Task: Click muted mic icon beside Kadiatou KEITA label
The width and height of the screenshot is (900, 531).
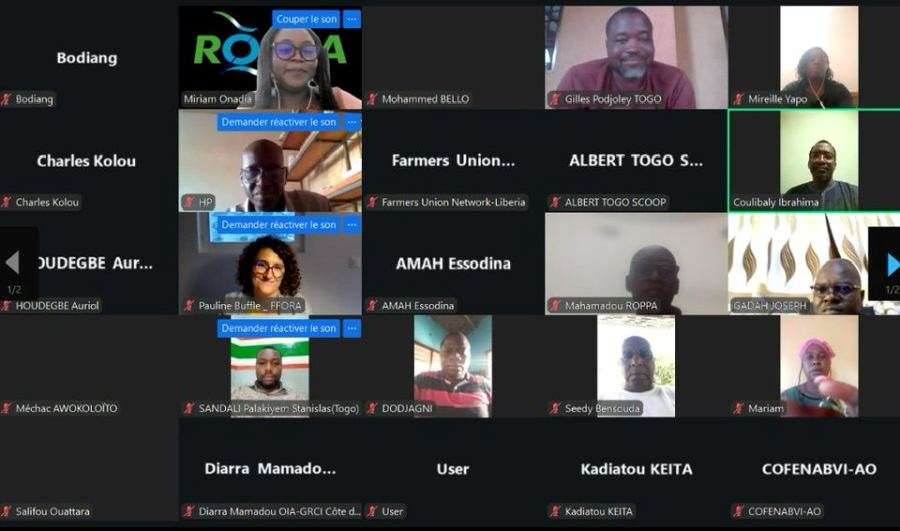Action: click(x=555, y=511)
